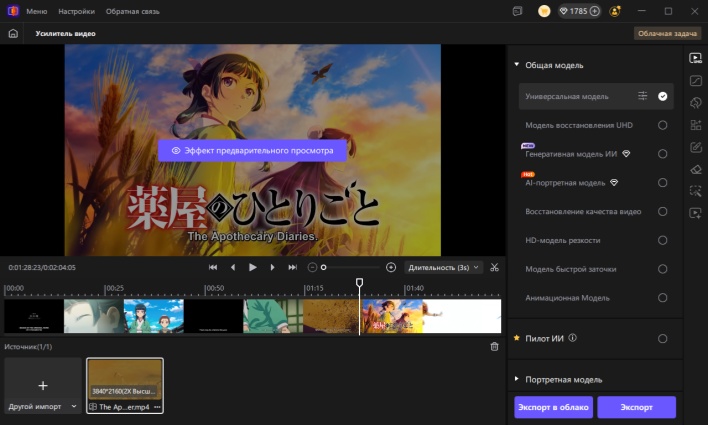Click the timeline playhead marker
Viewport: 708px width, 425px height.
click(x=359, y=282)
